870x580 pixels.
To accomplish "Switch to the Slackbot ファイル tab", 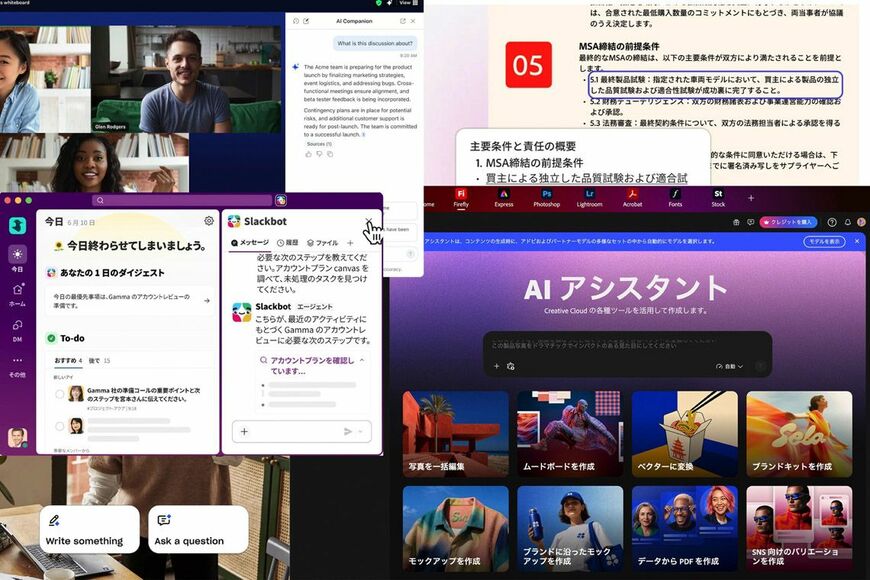I will (x=322, y=243).
